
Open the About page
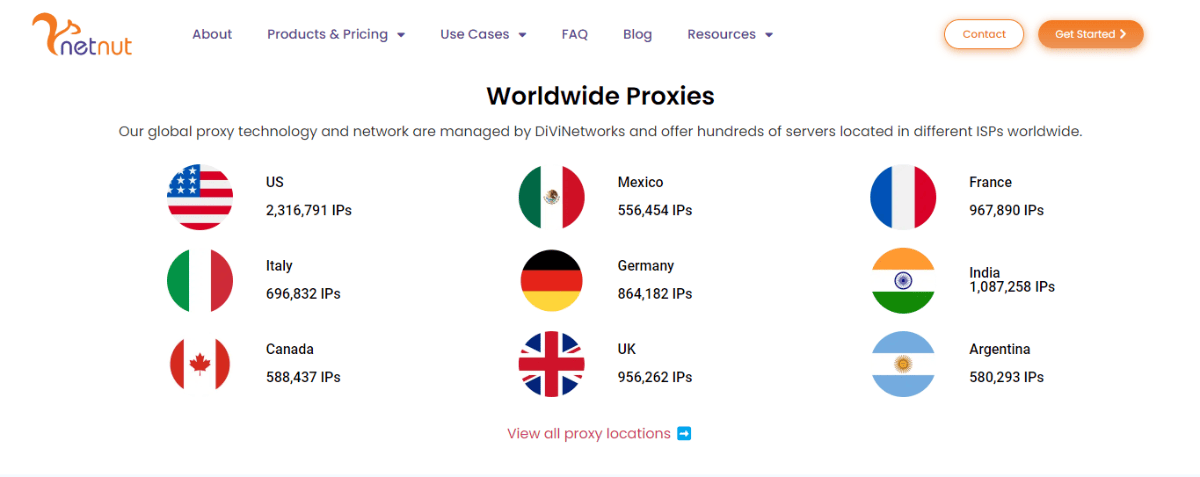(212, 34)
